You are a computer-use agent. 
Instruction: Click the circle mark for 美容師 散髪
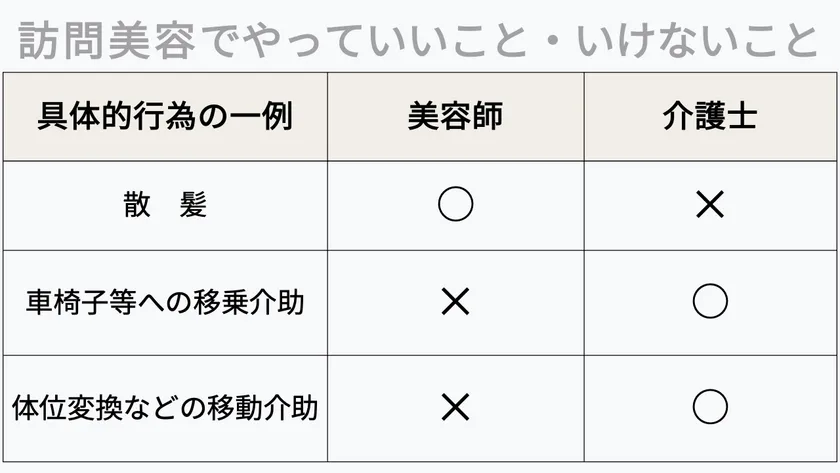pyautogui.click(x=455, y=205)
